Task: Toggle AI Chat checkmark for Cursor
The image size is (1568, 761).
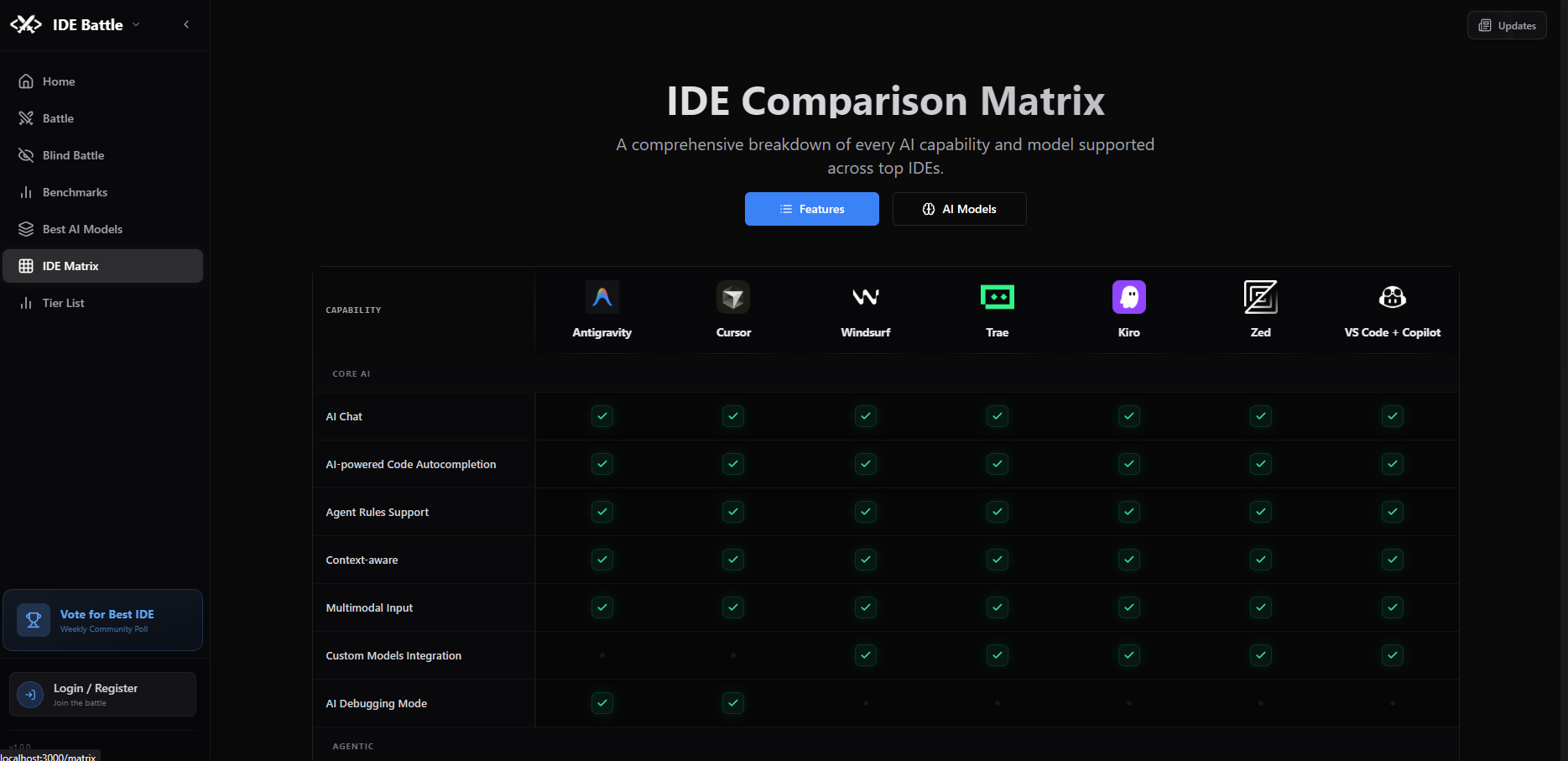Action: pyautogui.click(x=733, y=415)
